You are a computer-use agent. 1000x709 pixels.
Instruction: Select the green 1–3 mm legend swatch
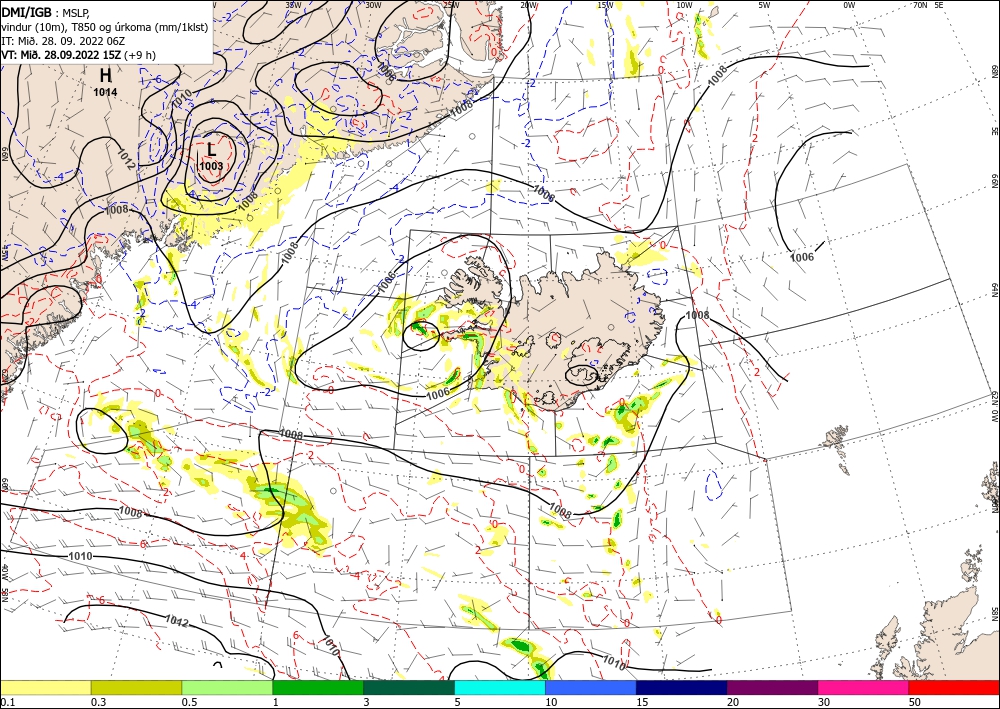[318, 687]
